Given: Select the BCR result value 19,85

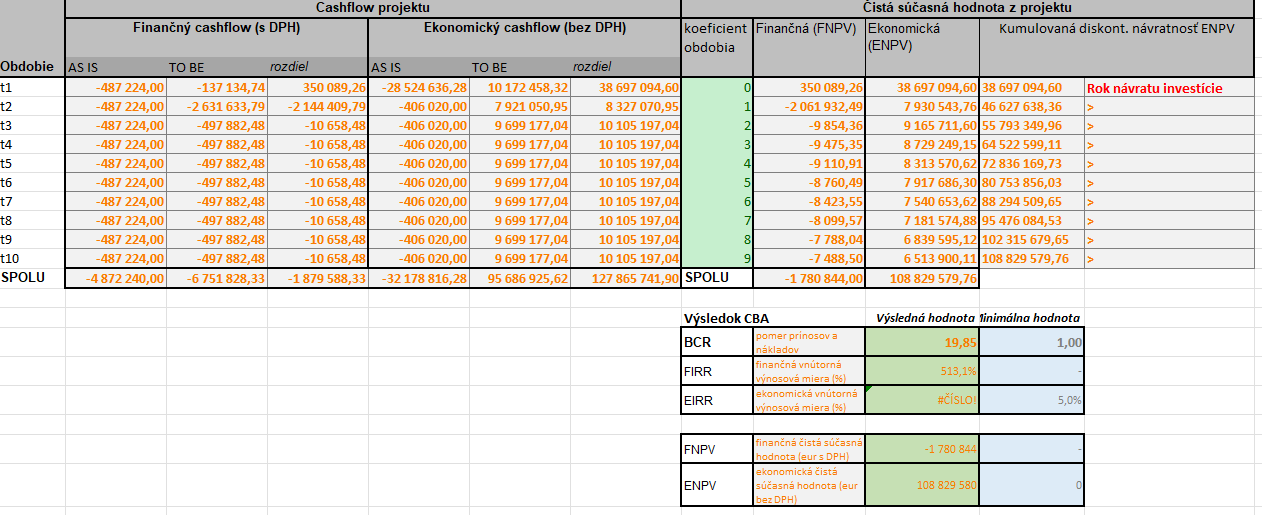Looking at the screenshot, I should 922,342.
